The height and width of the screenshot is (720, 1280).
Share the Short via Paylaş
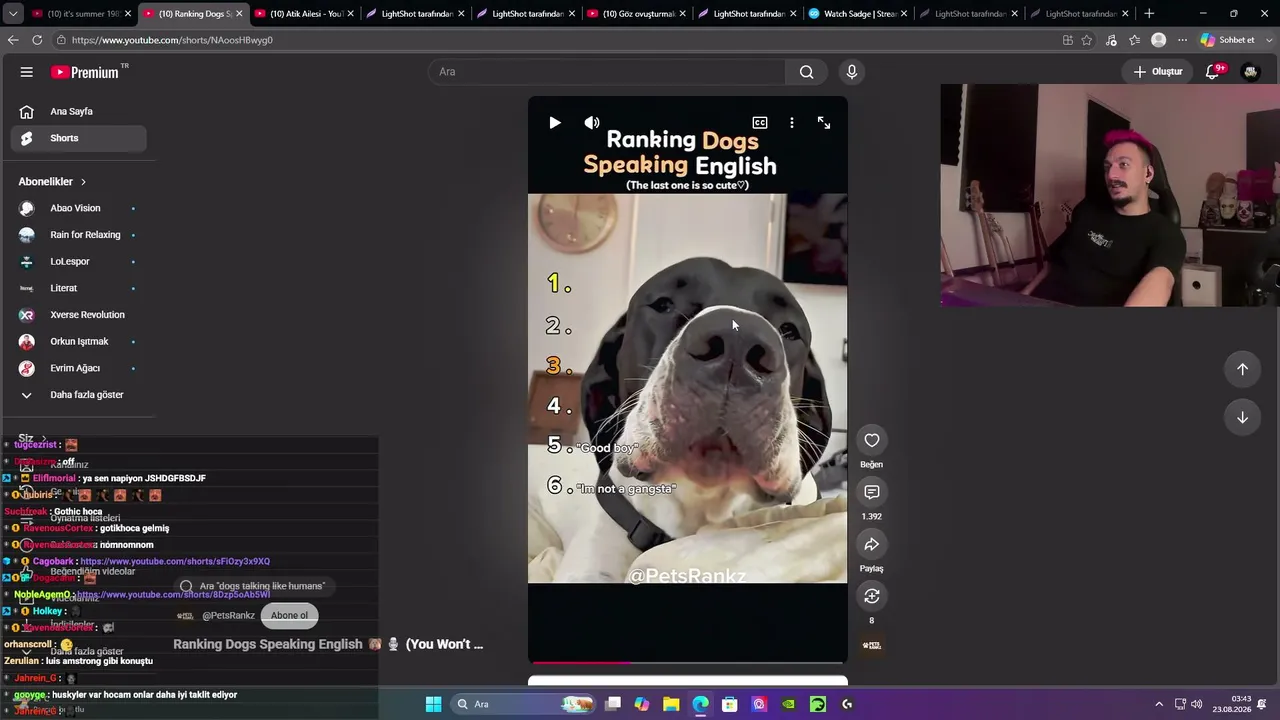872,544
